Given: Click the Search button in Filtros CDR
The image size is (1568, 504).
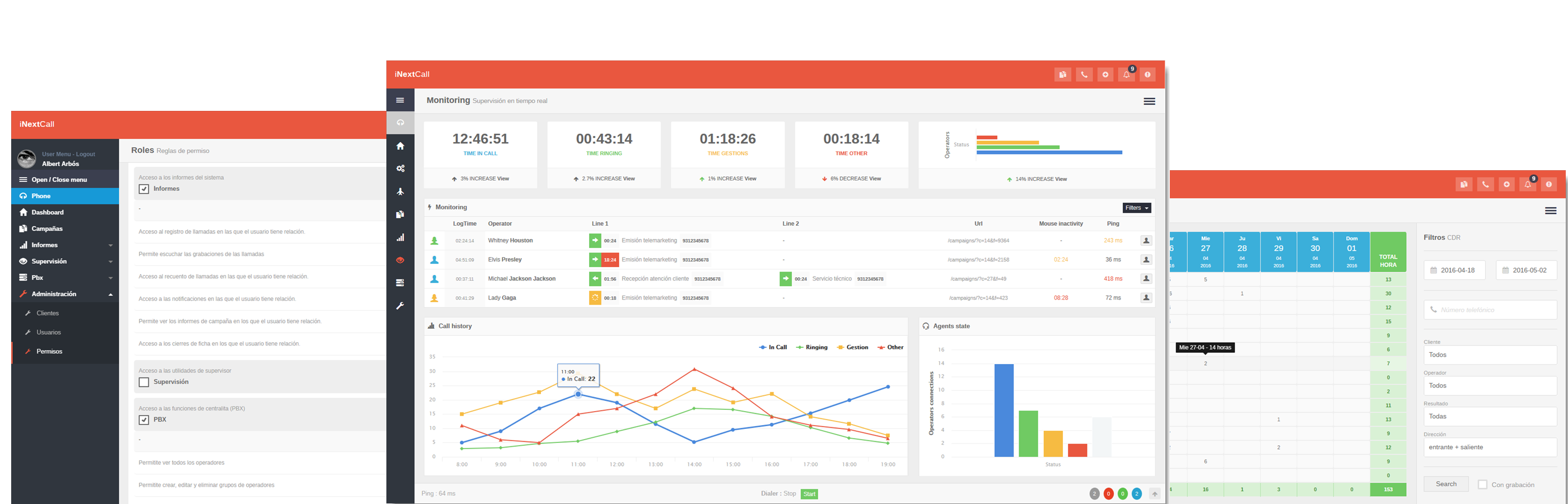Looking at the screenshot, I should pyautogui.click(x=1446, y=484).
